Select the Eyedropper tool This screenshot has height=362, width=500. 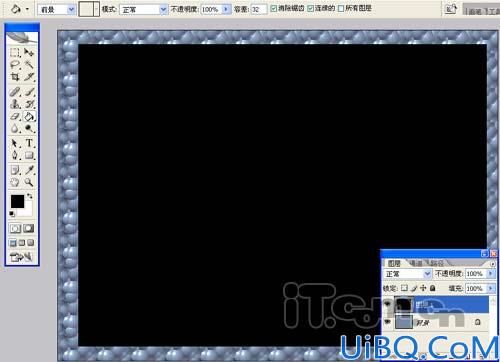click(x=29, y=170)
